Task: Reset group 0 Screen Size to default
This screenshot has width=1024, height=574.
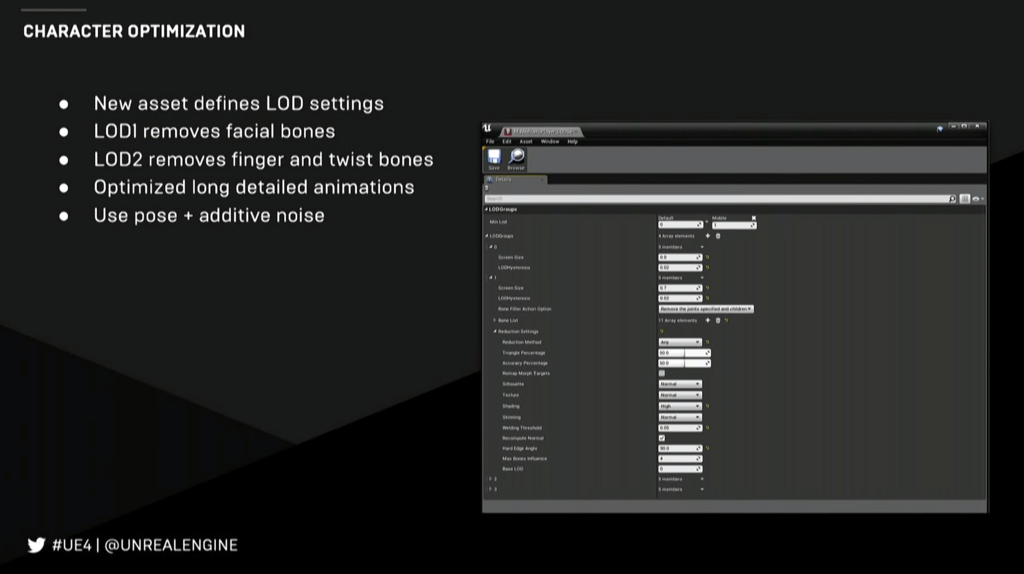Action: [x=707, y=257]
